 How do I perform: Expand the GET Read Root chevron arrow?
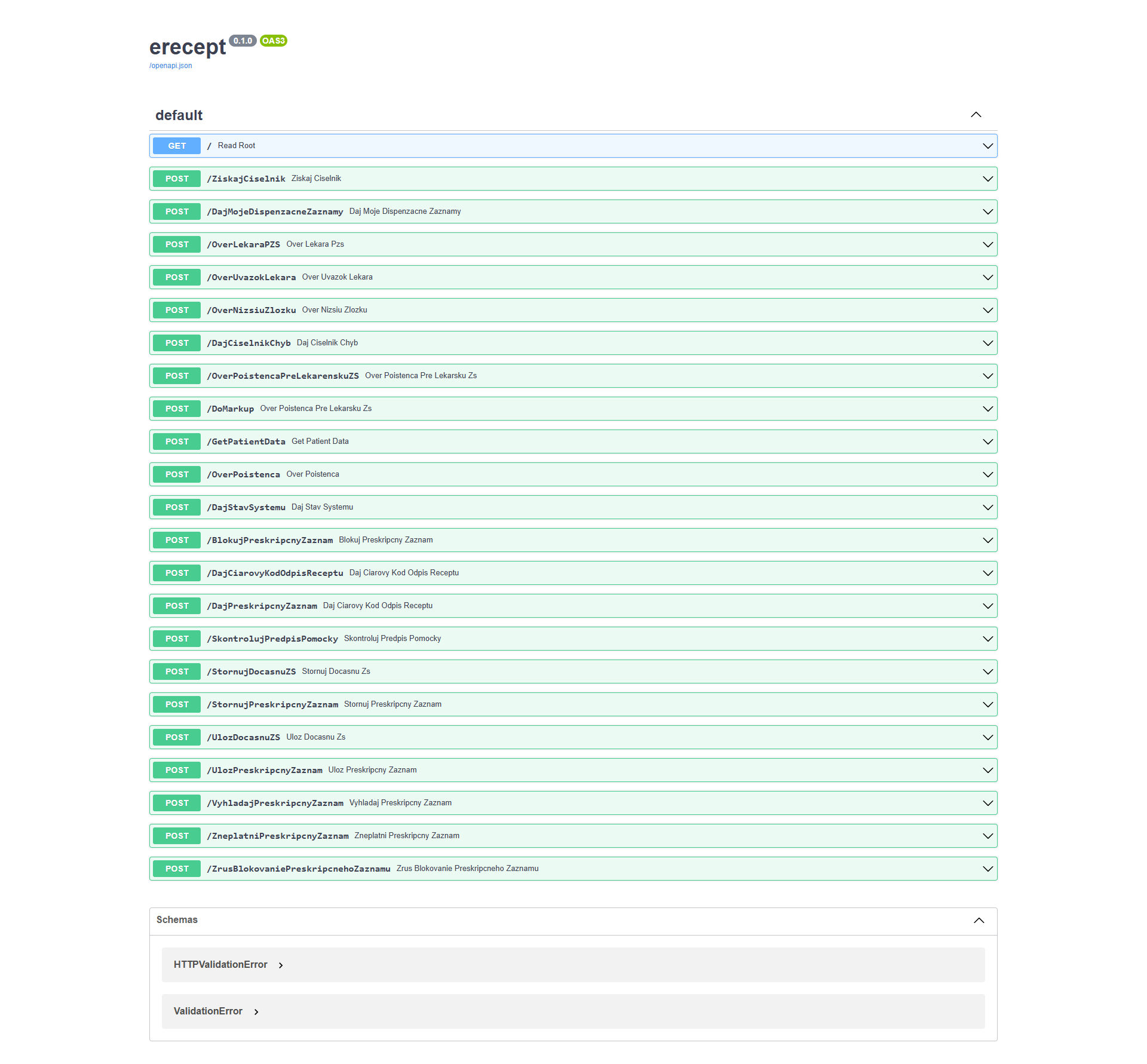point(988,146)
